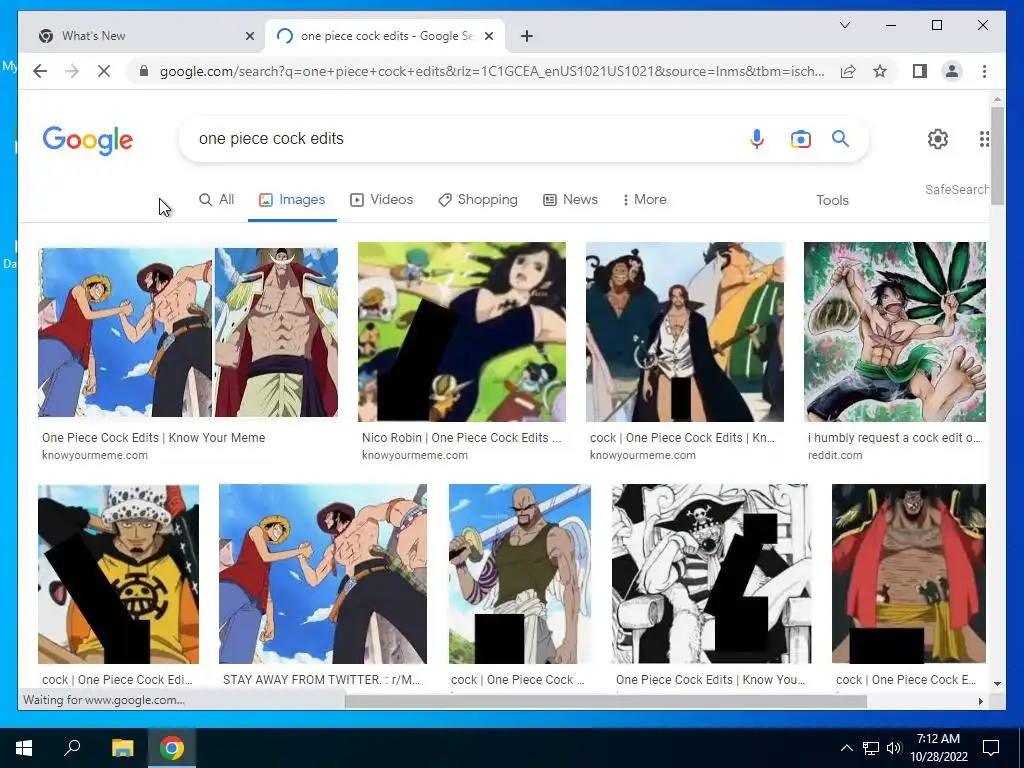Stop loading the page
This screenshot has width=1024, height=768.
point(104,71)
